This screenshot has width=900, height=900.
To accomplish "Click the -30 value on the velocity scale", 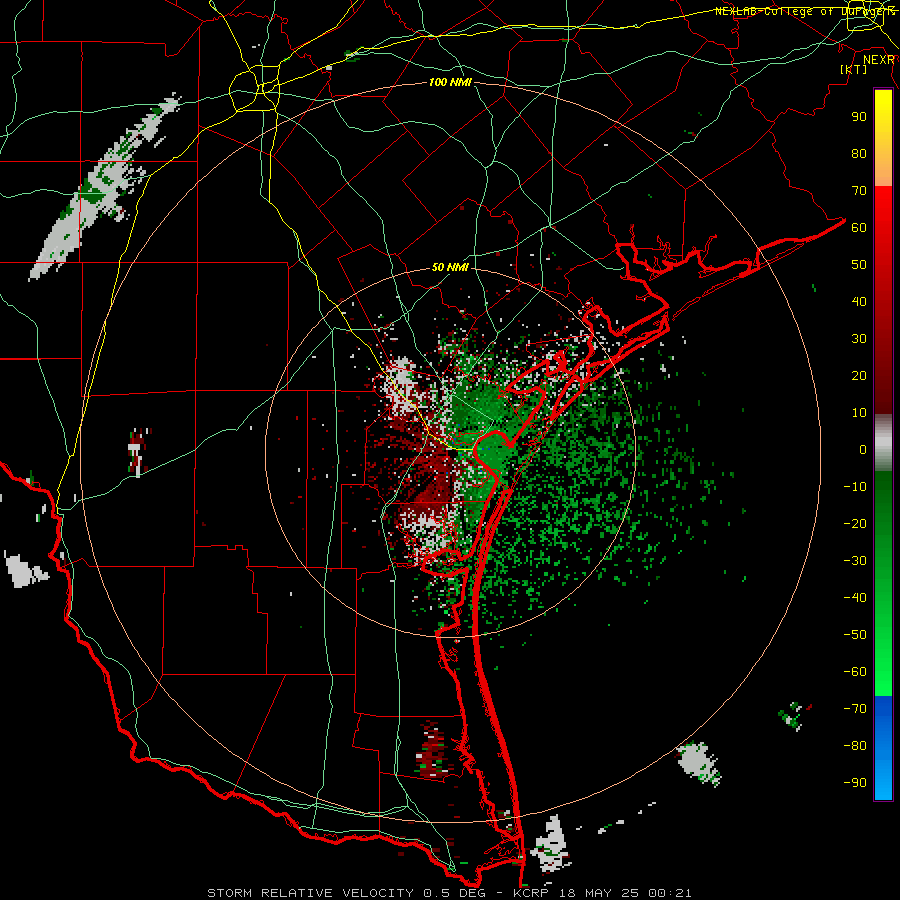I will point(855,561).
